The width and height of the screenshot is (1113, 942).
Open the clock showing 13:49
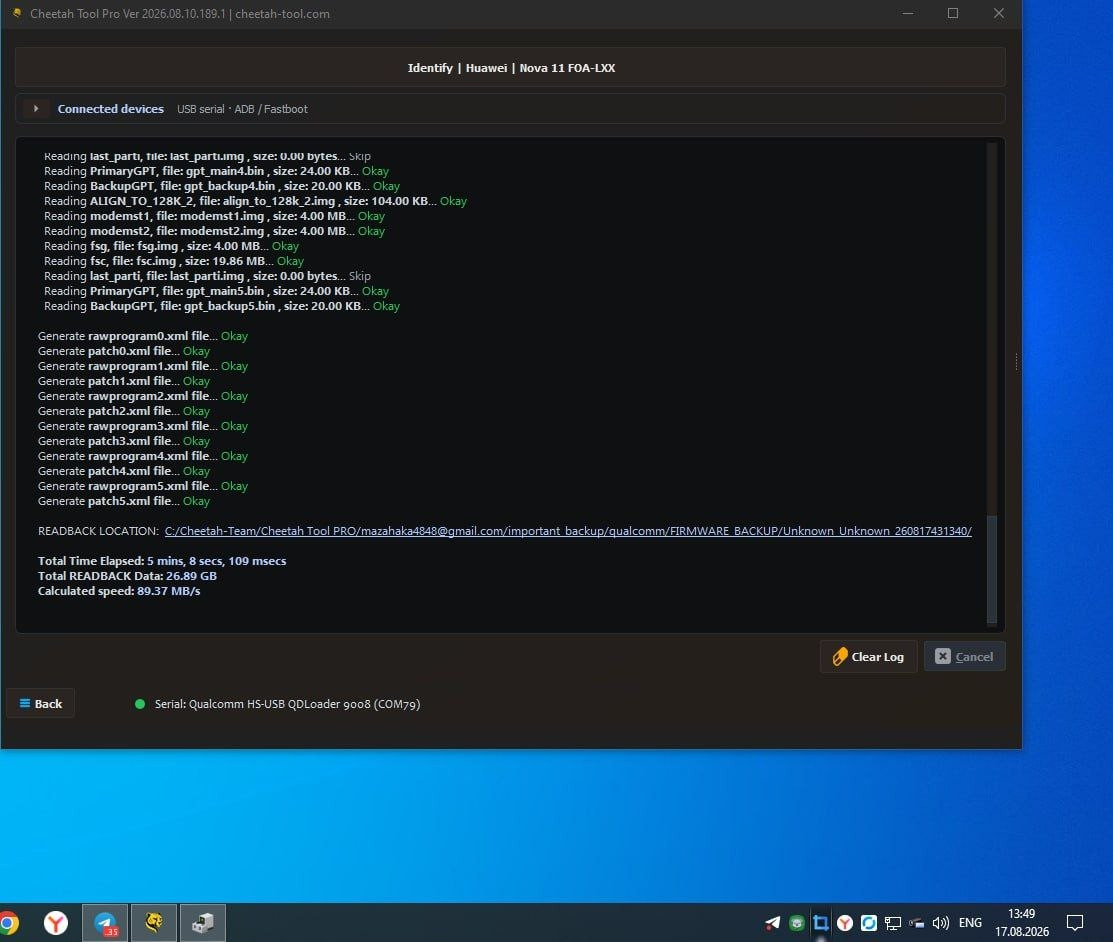pos(1021,923)
